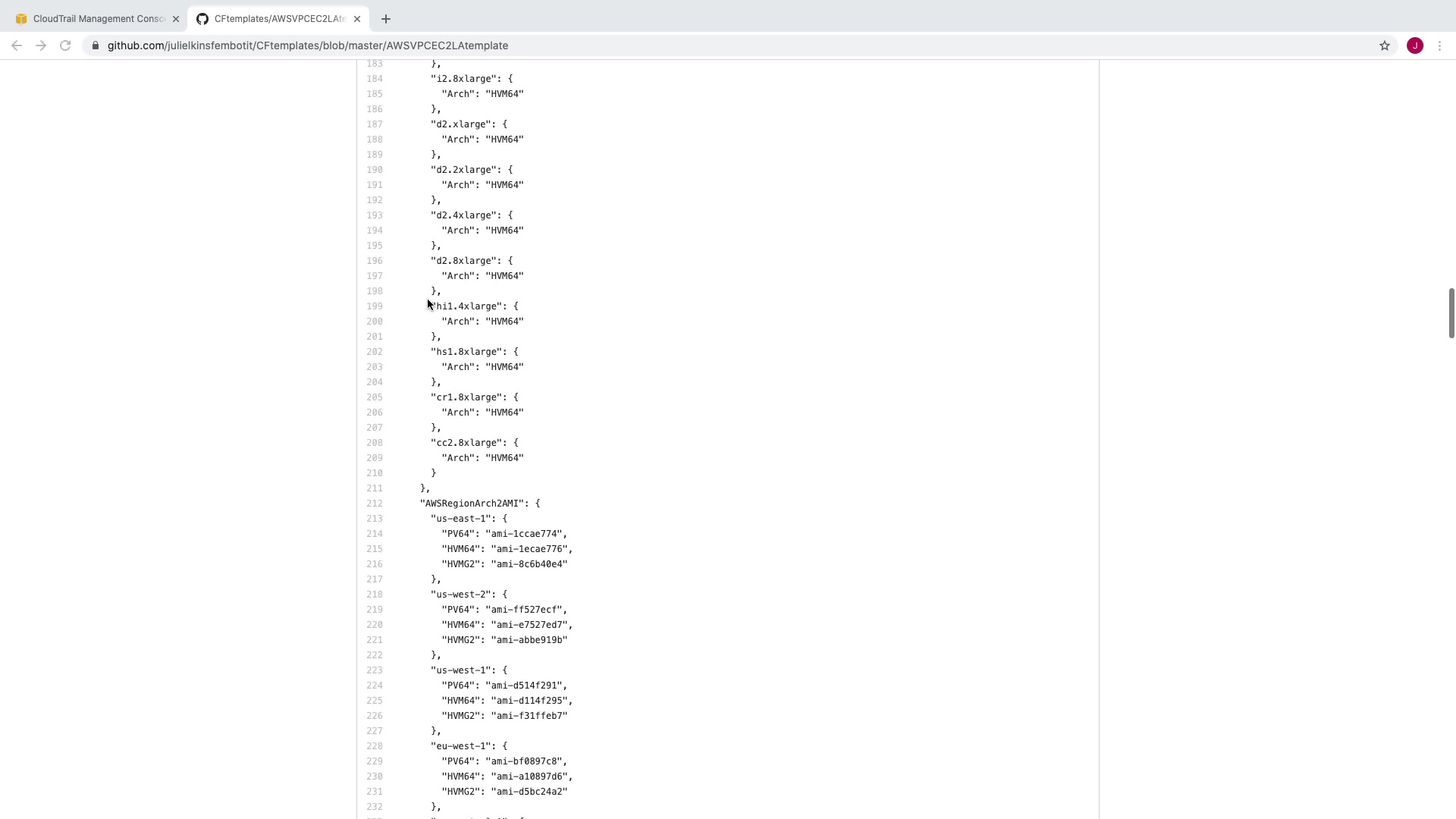Open the Chrome profile avatar
The width and height of the screenshot is (1456, 819).
coord(1415,45)
